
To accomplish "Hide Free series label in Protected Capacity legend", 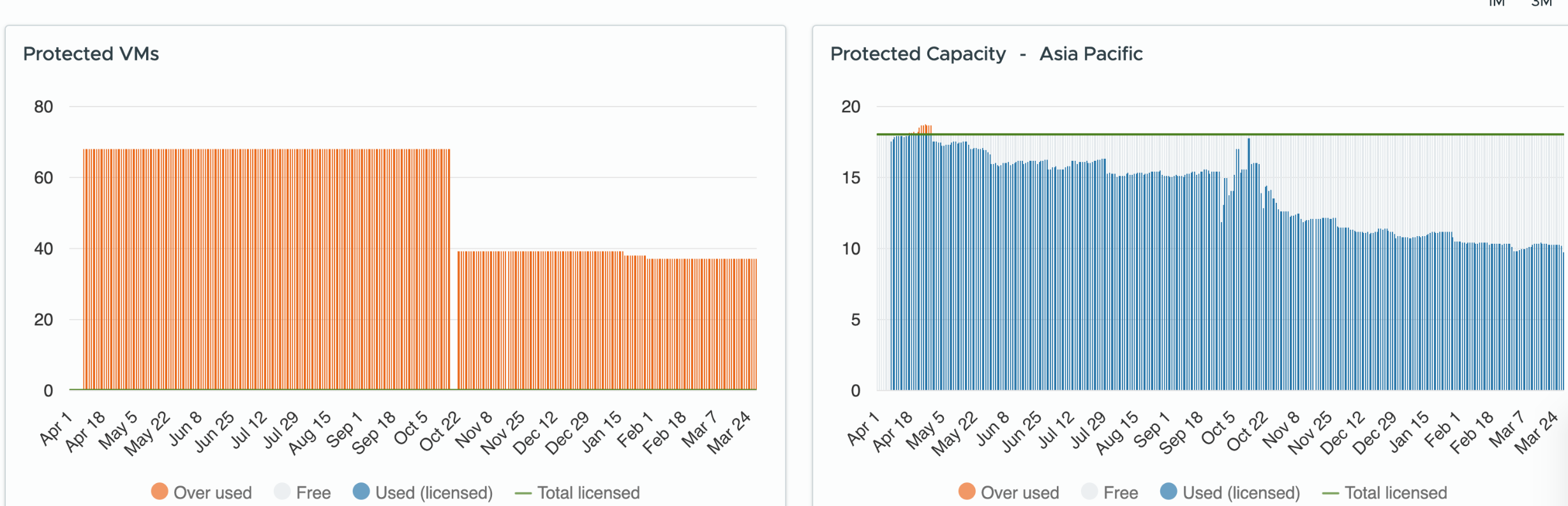I will (x=1121, y=493).
